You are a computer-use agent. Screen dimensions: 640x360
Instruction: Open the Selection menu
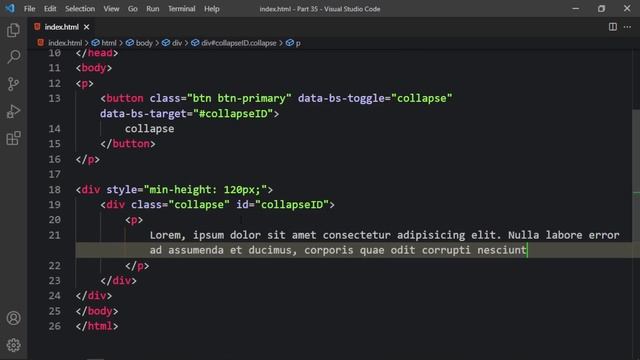point(80,9)
